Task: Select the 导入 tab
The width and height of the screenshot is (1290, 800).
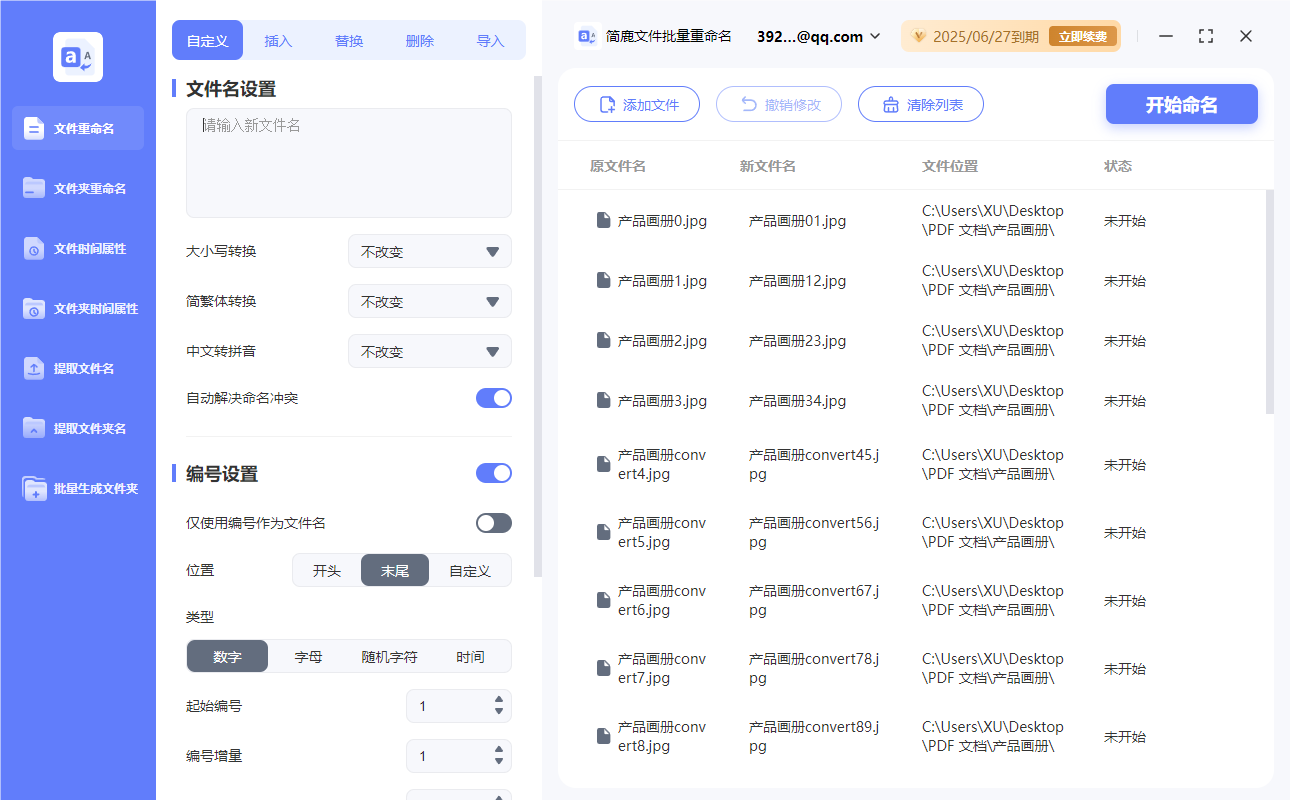Action: tap(491, 40)
